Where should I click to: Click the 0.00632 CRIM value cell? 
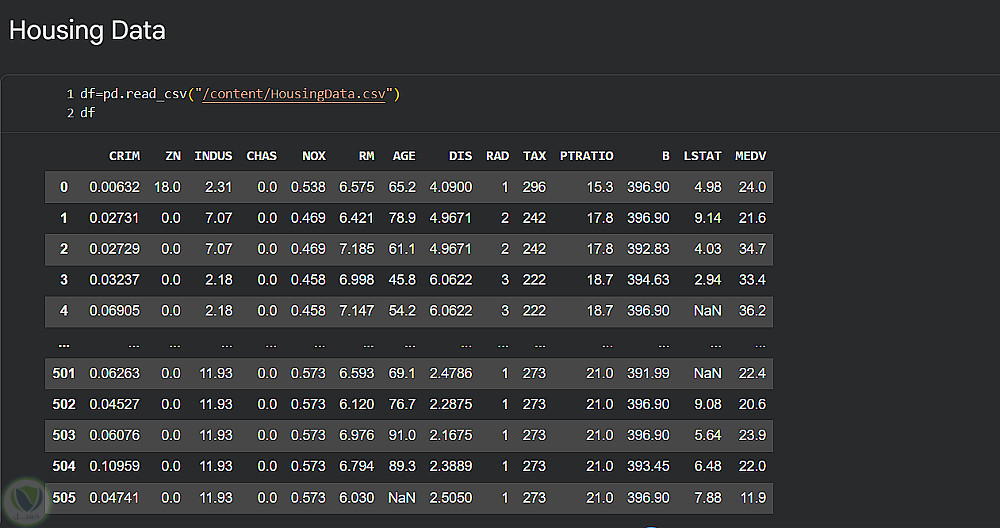tap(114, 187)
